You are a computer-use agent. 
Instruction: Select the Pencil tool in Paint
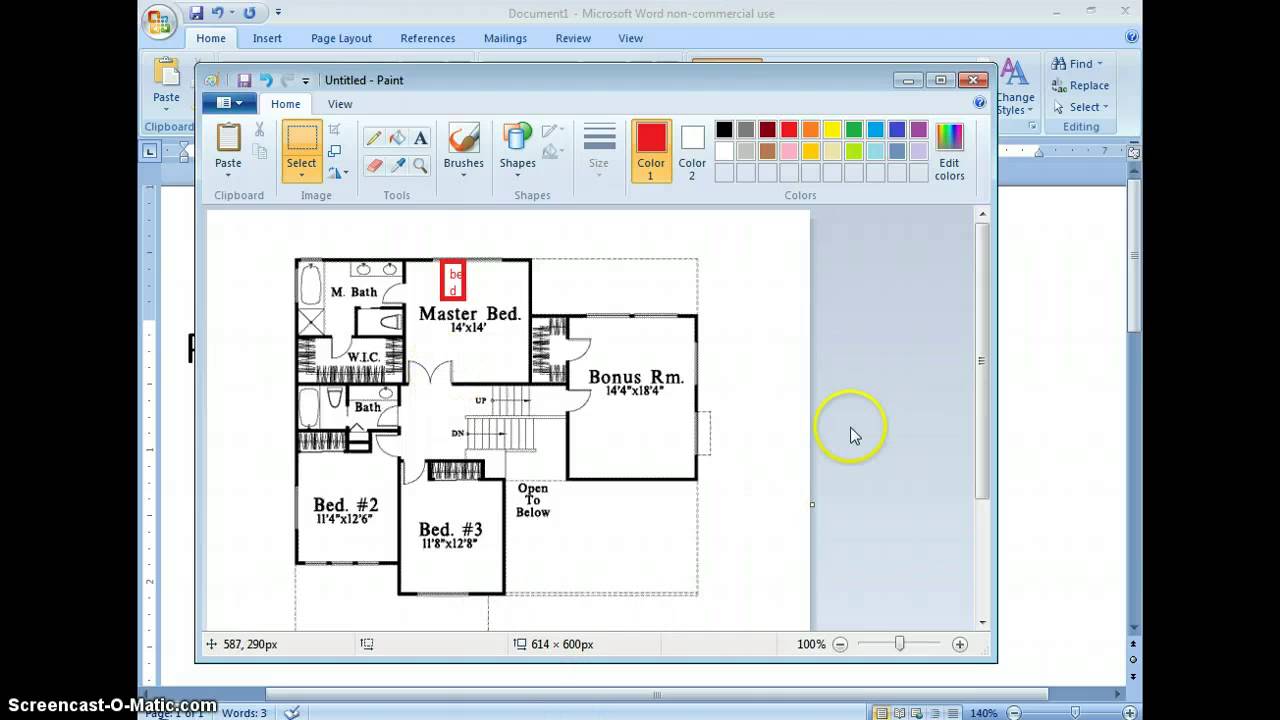[374, 139]
